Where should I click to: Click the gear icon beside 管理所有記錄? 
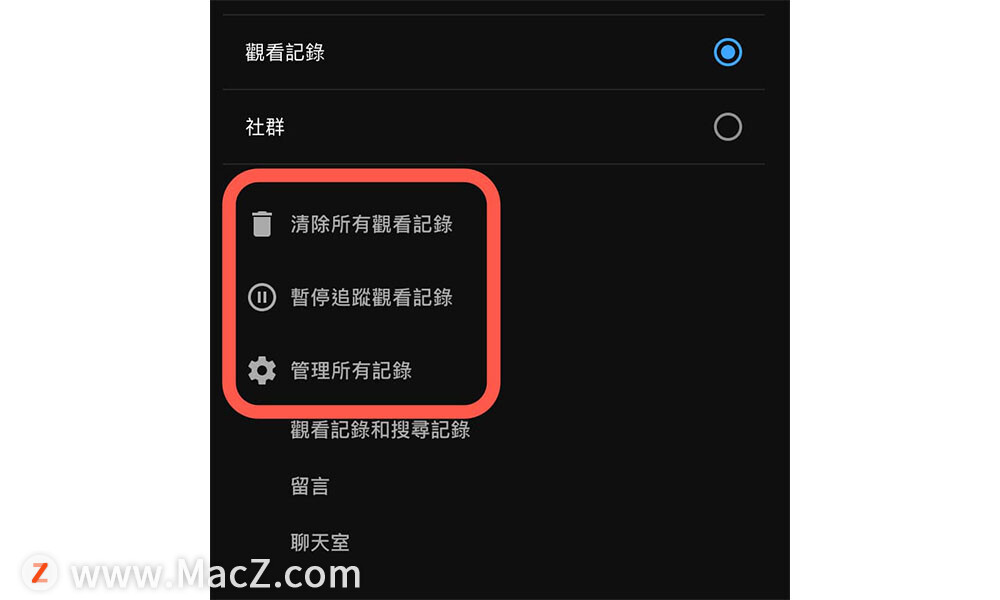[x=261, y=370]
